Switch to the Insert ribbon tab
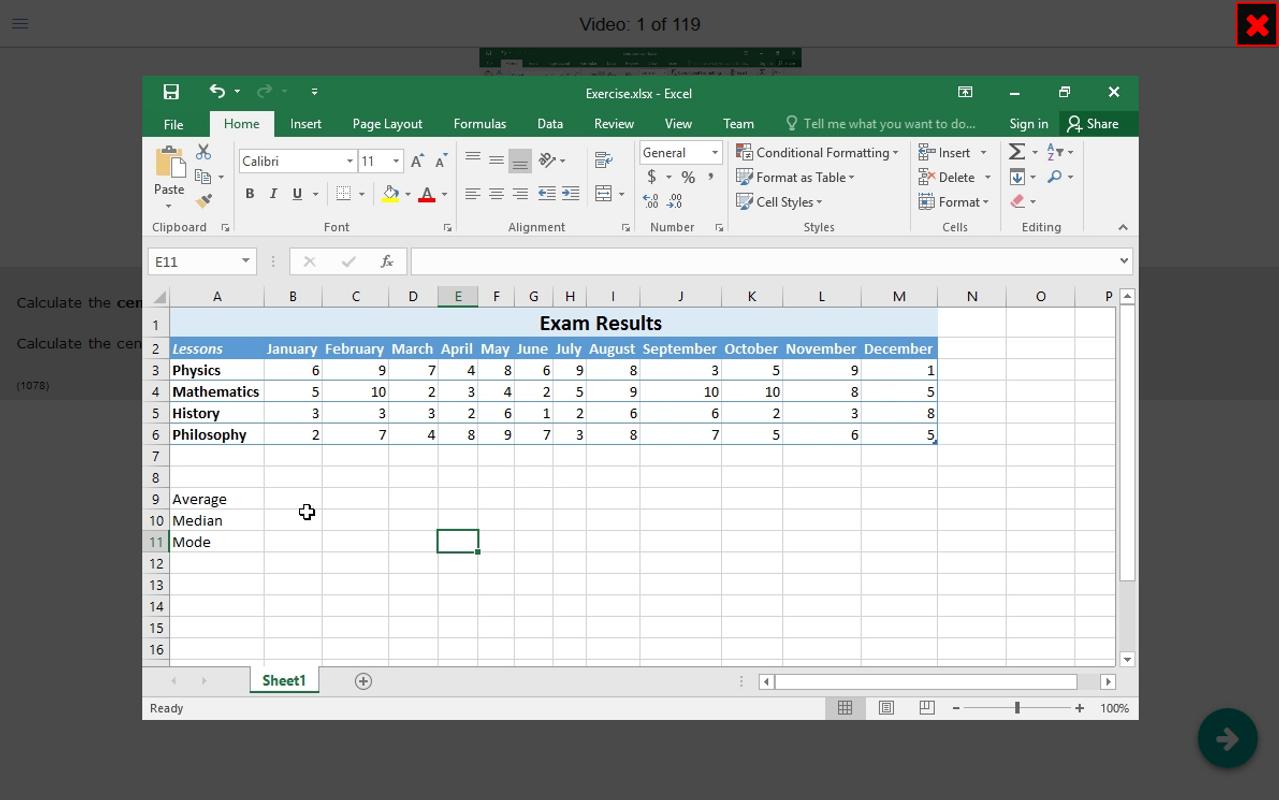This screenshot has height=800, width=1279. 306,124
